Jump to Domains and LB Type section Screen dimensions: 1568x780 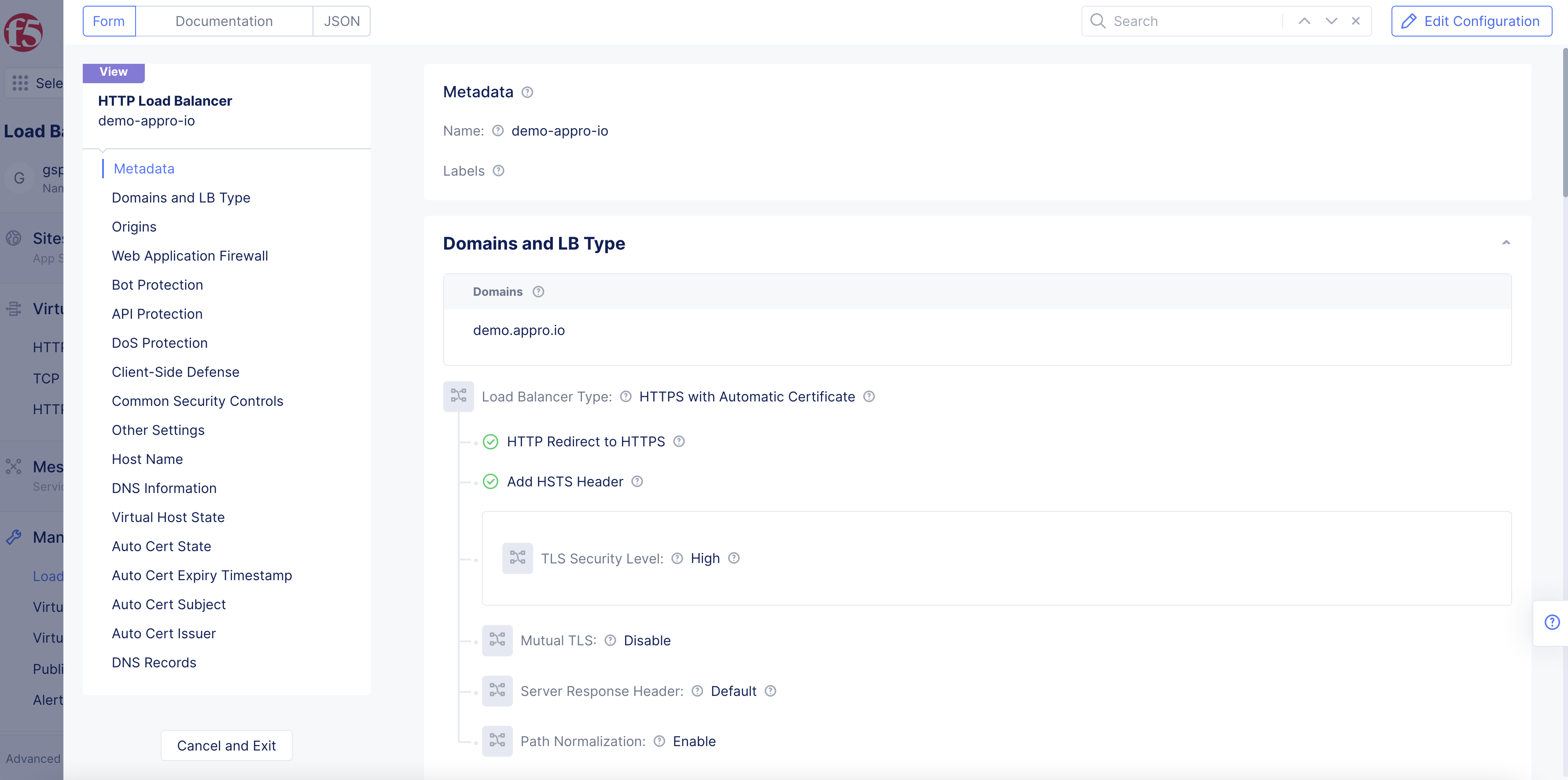(181, 198)
